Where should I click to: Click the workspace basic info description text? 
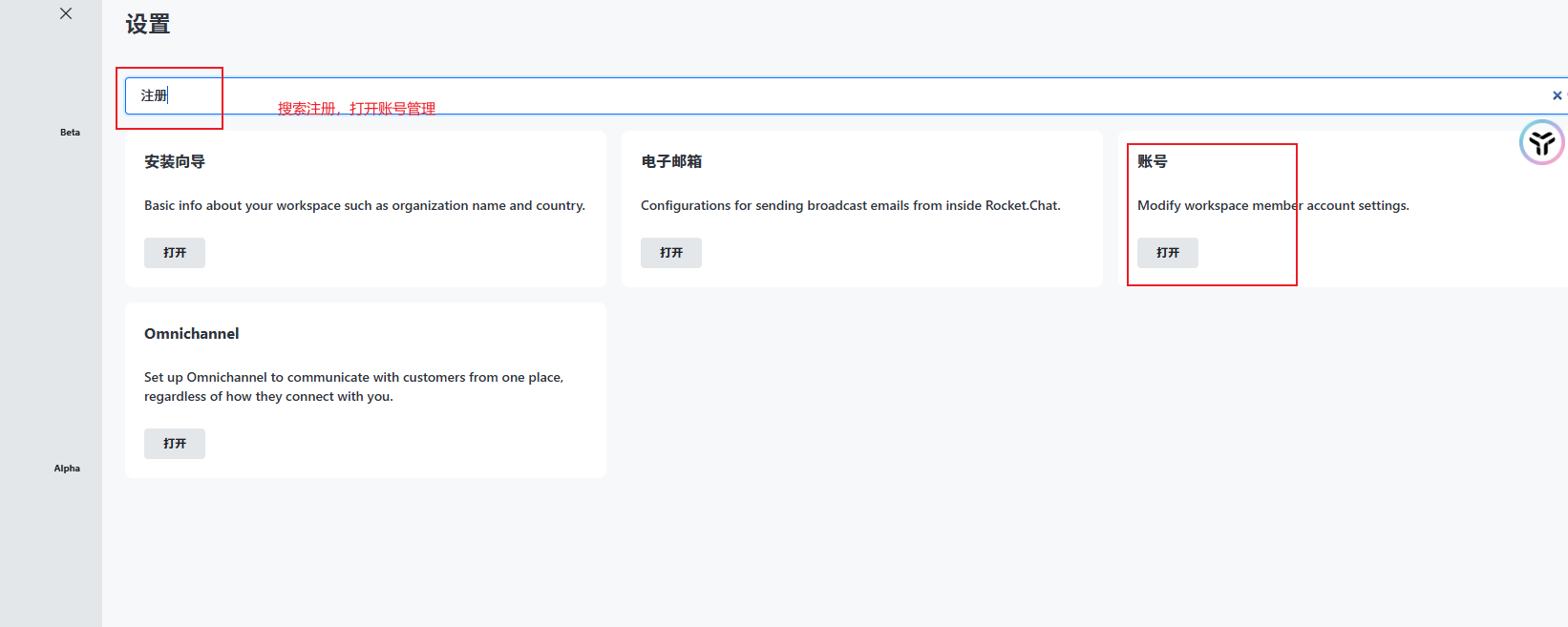click(x=365, y=206)
